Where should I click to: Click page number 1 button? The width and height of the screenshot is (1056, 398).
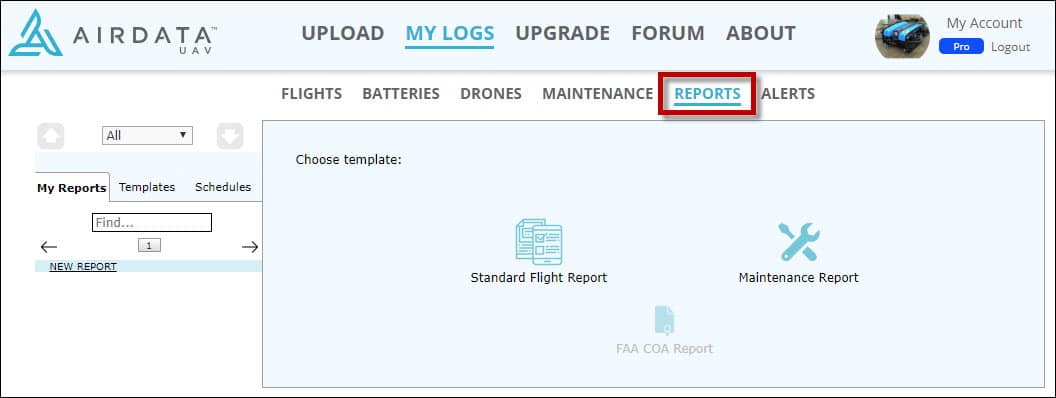149,246
